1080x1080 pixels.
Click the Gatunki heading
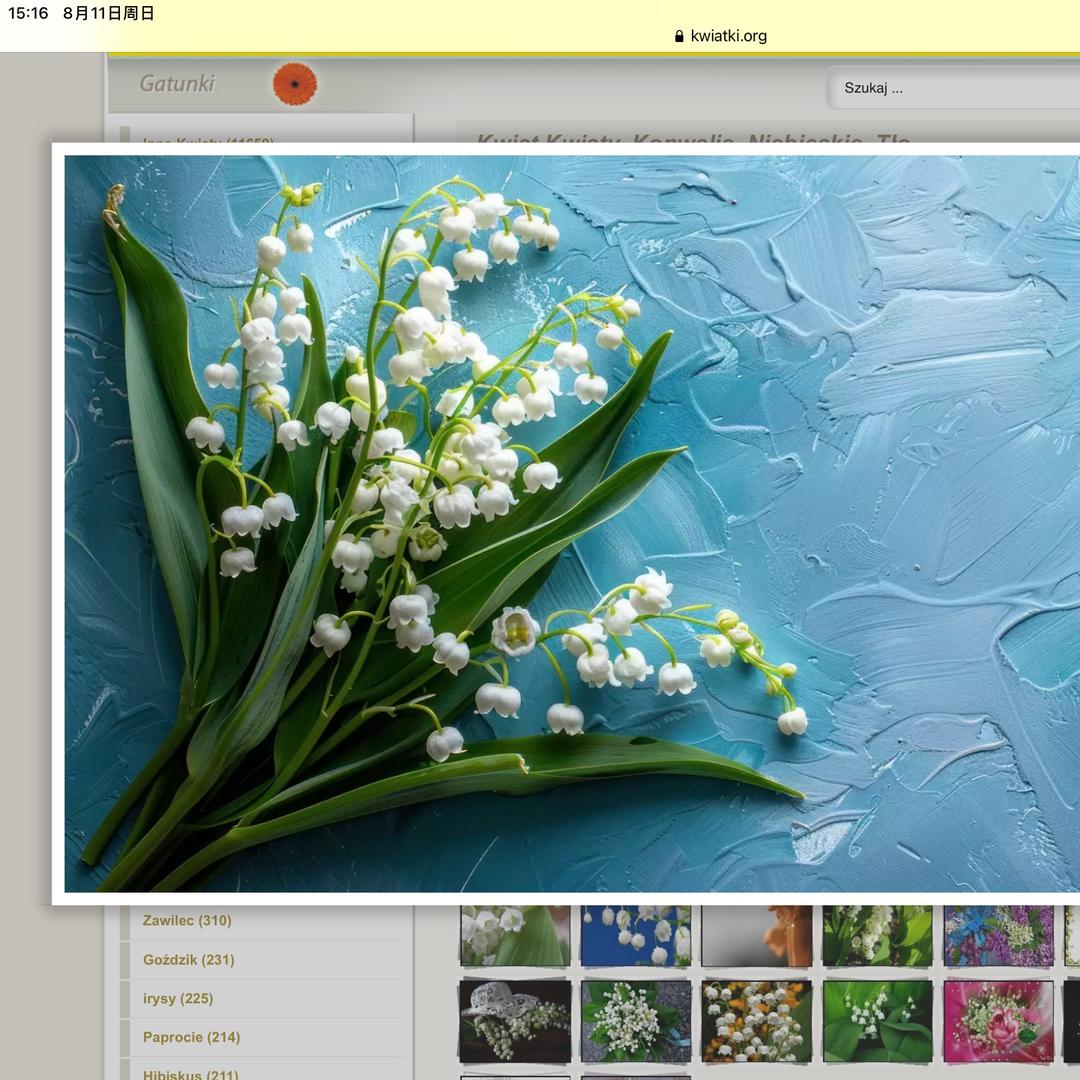click(x=177, y=83)
